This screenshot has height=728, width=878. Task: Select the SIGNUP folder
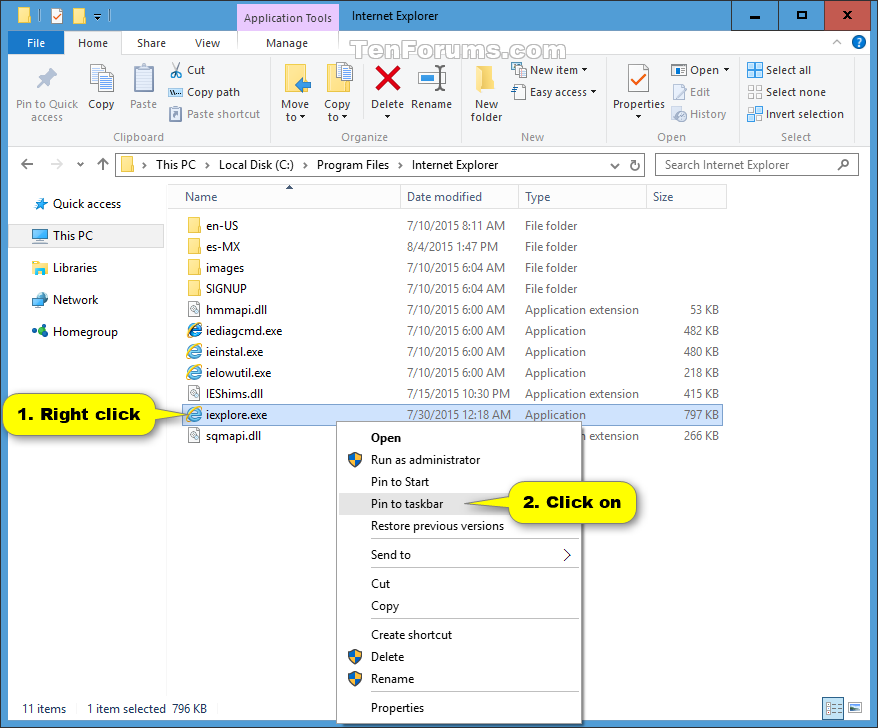pos(452,288)
